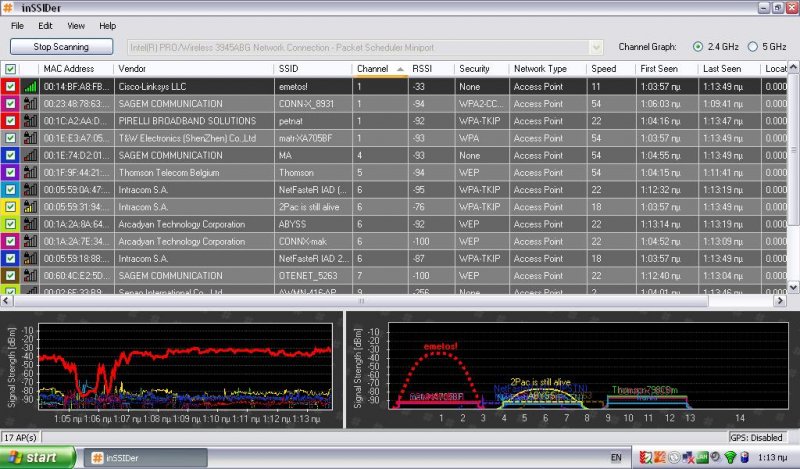Image resolution: width=800 pixels, height=469 pixels.
Task: Click the signal bars icon in the MA row
Action: [x=31, y=155]
